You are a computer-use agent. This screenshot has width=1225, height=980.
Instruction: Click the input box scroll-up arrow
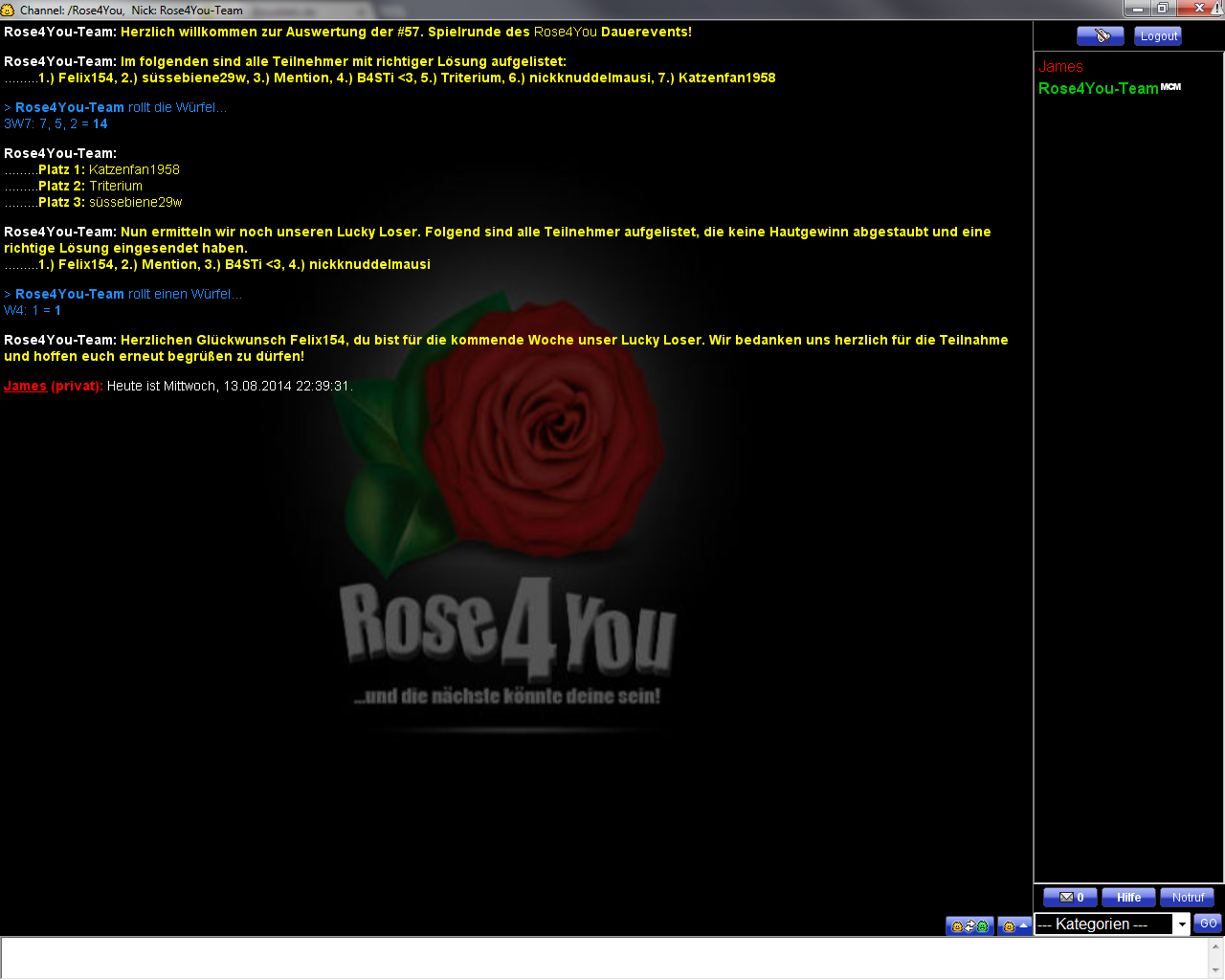(x=1215, y=946)
